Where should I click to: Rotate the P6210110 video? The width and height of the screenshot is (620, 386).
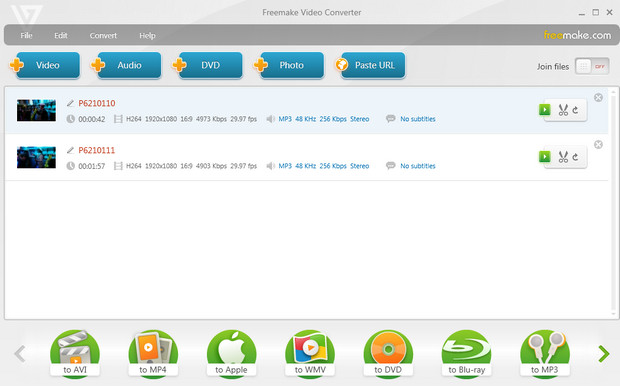pos(576,110)
